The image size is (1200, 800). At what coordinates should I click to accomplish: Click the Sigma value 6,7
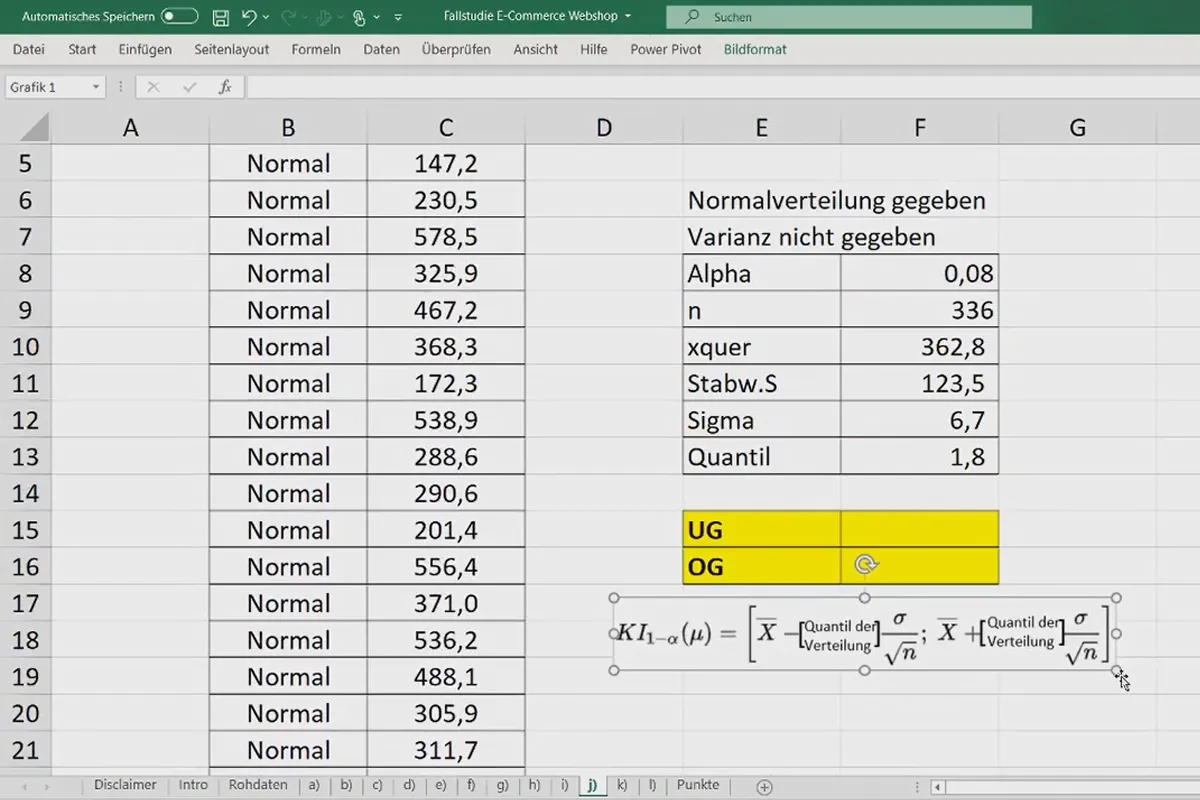tap(920, 420)
